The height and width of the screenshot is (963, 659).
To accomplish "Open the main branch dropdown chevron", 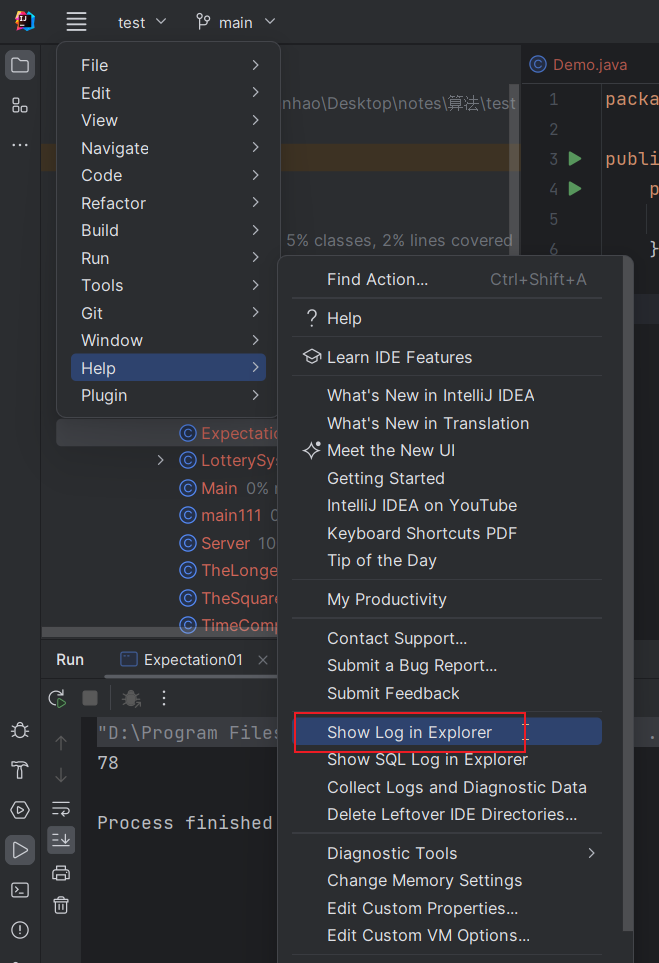I will pyautogui.click(x=270, y=22).
